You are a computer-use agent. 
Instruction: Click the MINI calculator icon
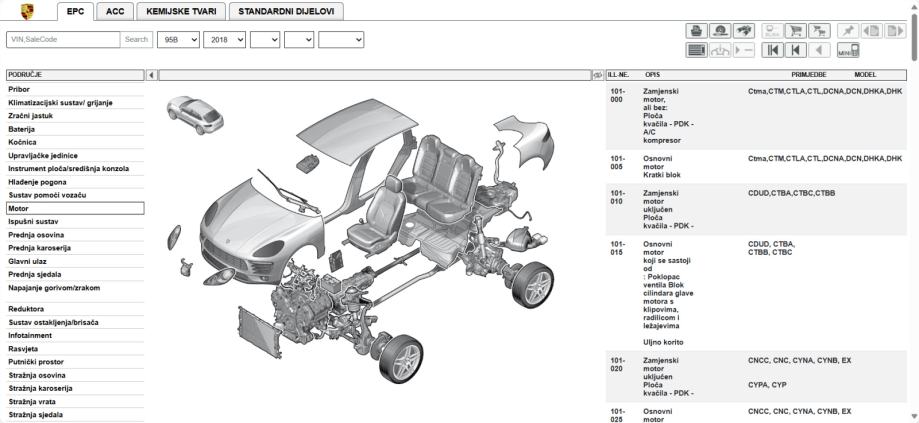point(848,50)
